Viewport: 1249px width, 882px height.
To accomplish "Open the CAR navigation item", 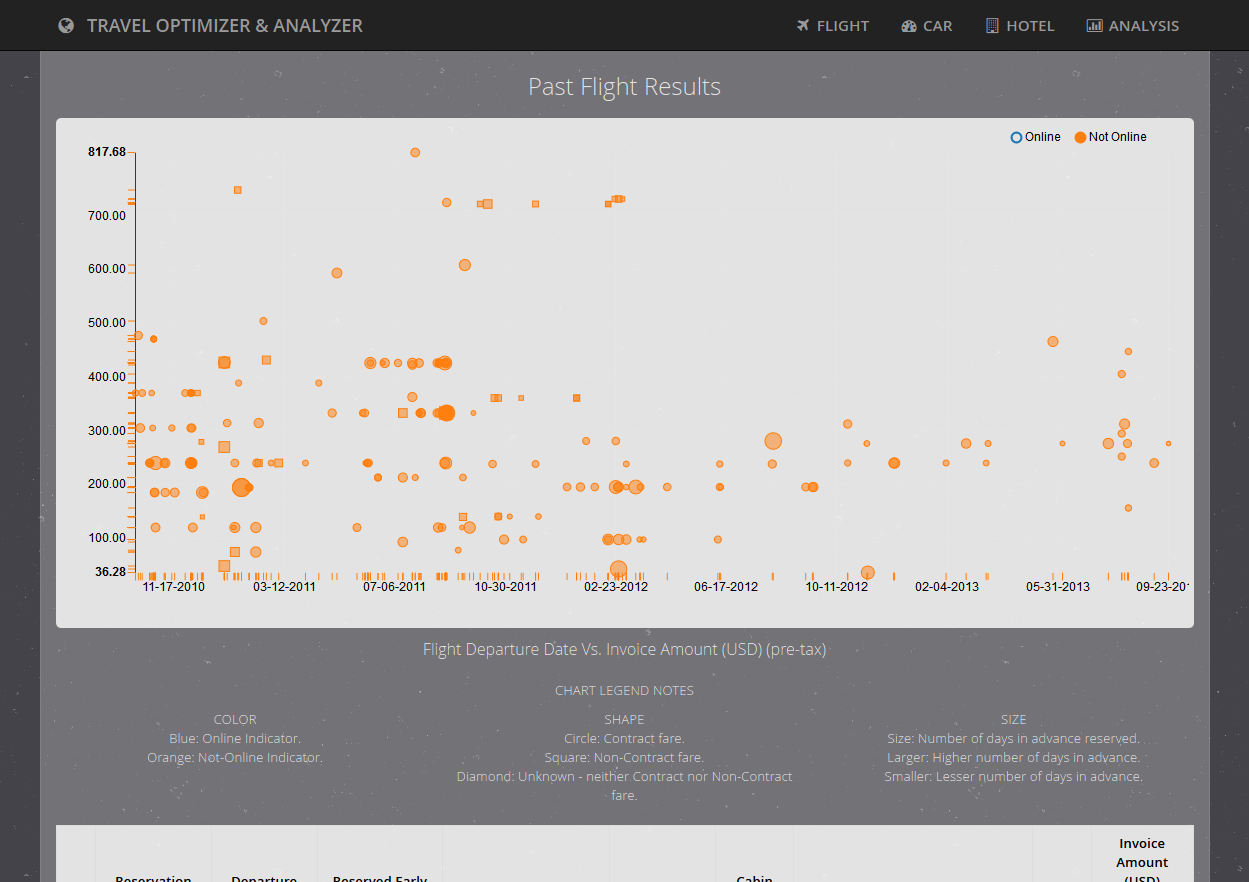I will (x=927, y=26).
